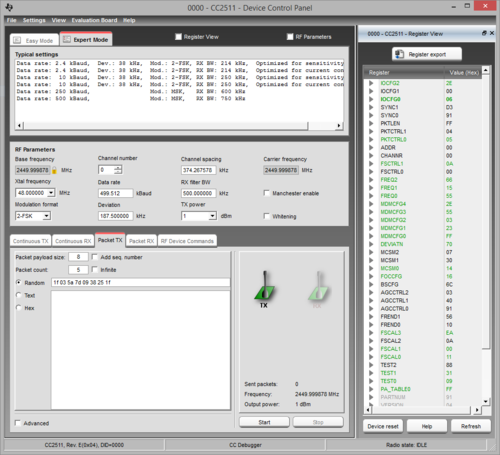Expand the AGCCTRL2 register row
Viewport: 500px width, 455px height.
coord(371,292)
